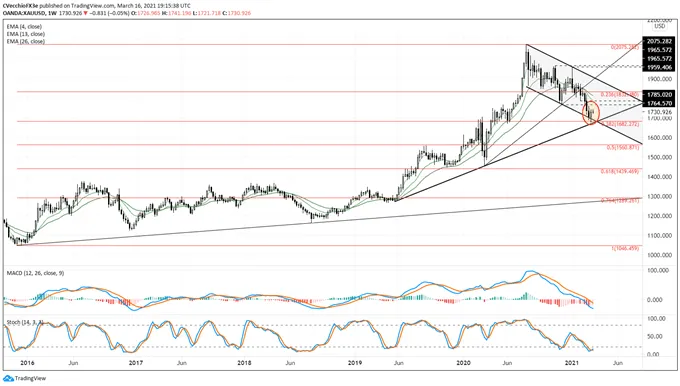Viewport: 680px width, 386px height.
Task: Click the 1500.000 price axis tick
Action: [x=660, y=157]
